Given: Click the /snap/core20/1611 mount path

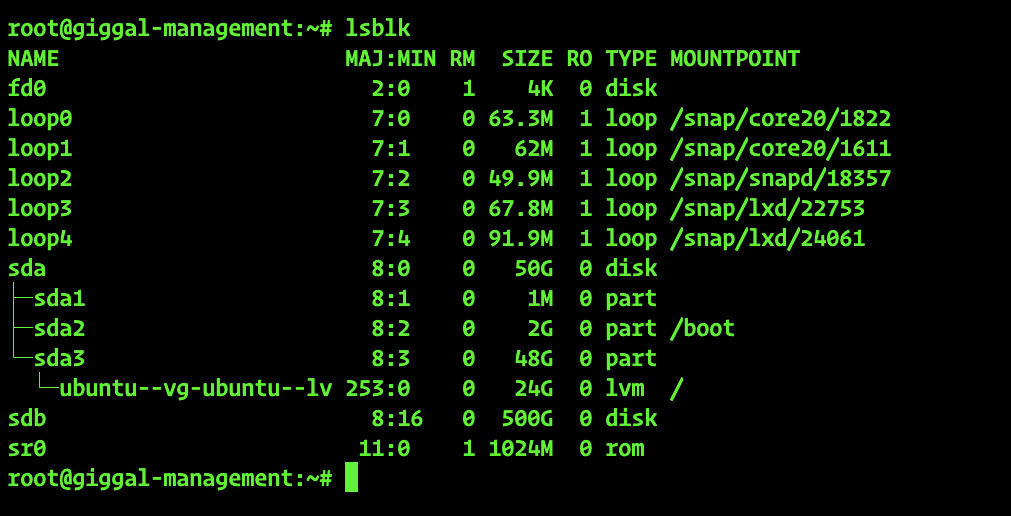Looking at the screenshot, I should 781,148.
